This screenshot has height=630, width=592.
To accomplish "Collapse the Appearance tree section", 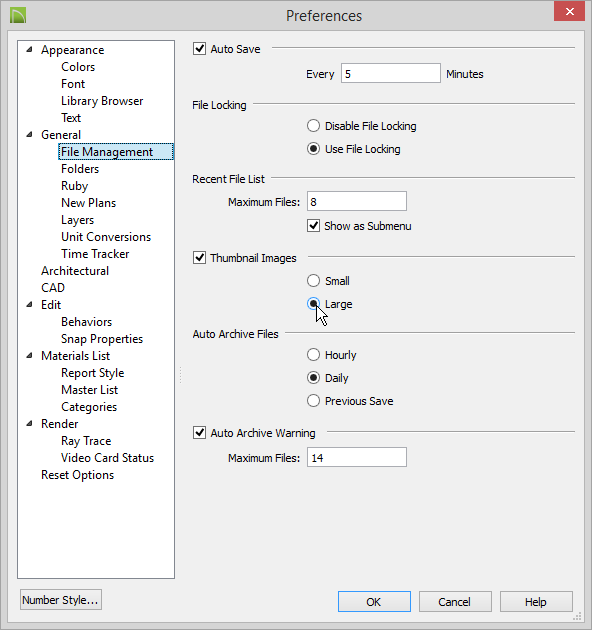I will point(29,49).
